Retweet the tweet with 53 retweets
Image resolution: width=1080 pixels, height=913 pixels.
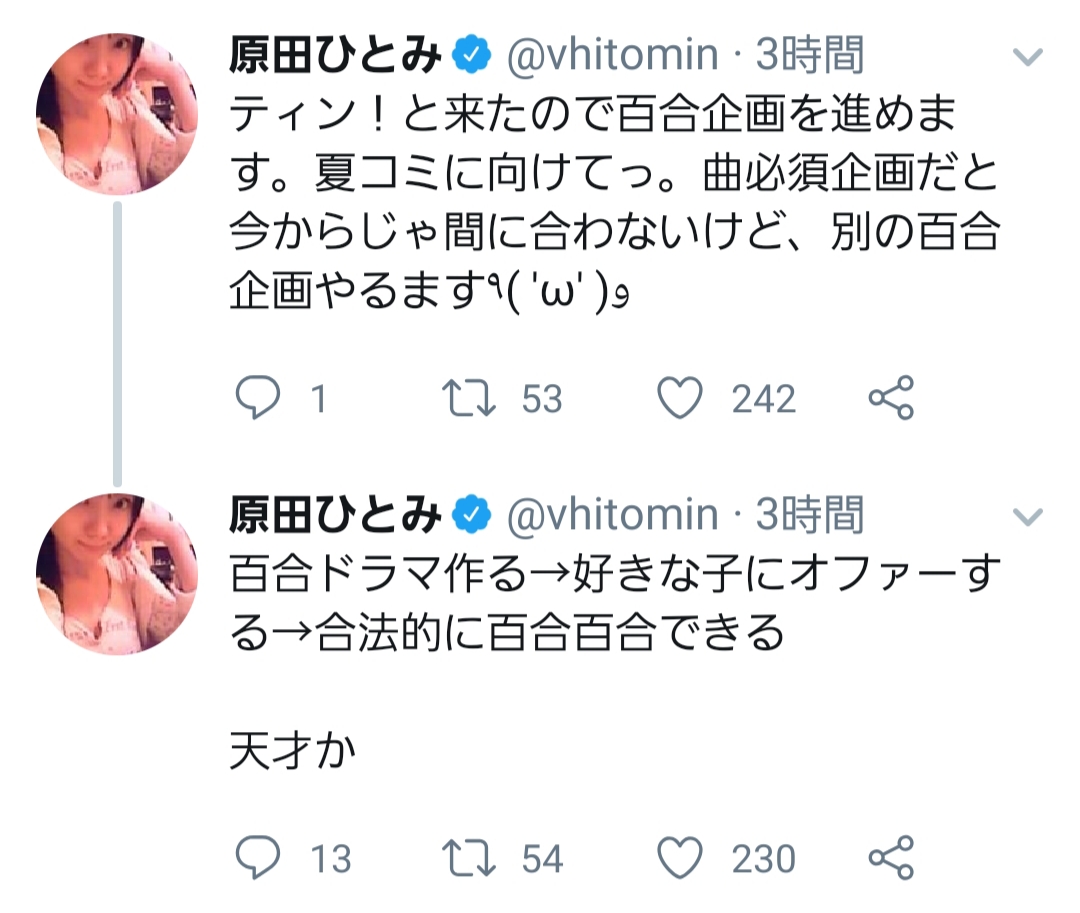pos(469,399)
